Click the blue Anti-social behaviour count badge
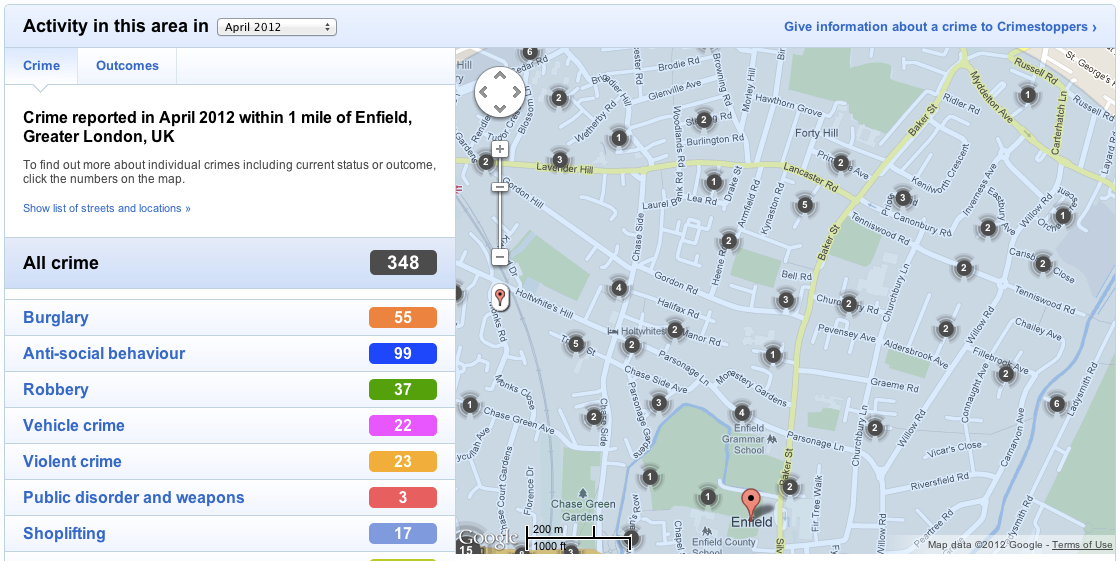This screenshot has width=1120, height=561. click(402, 354)
